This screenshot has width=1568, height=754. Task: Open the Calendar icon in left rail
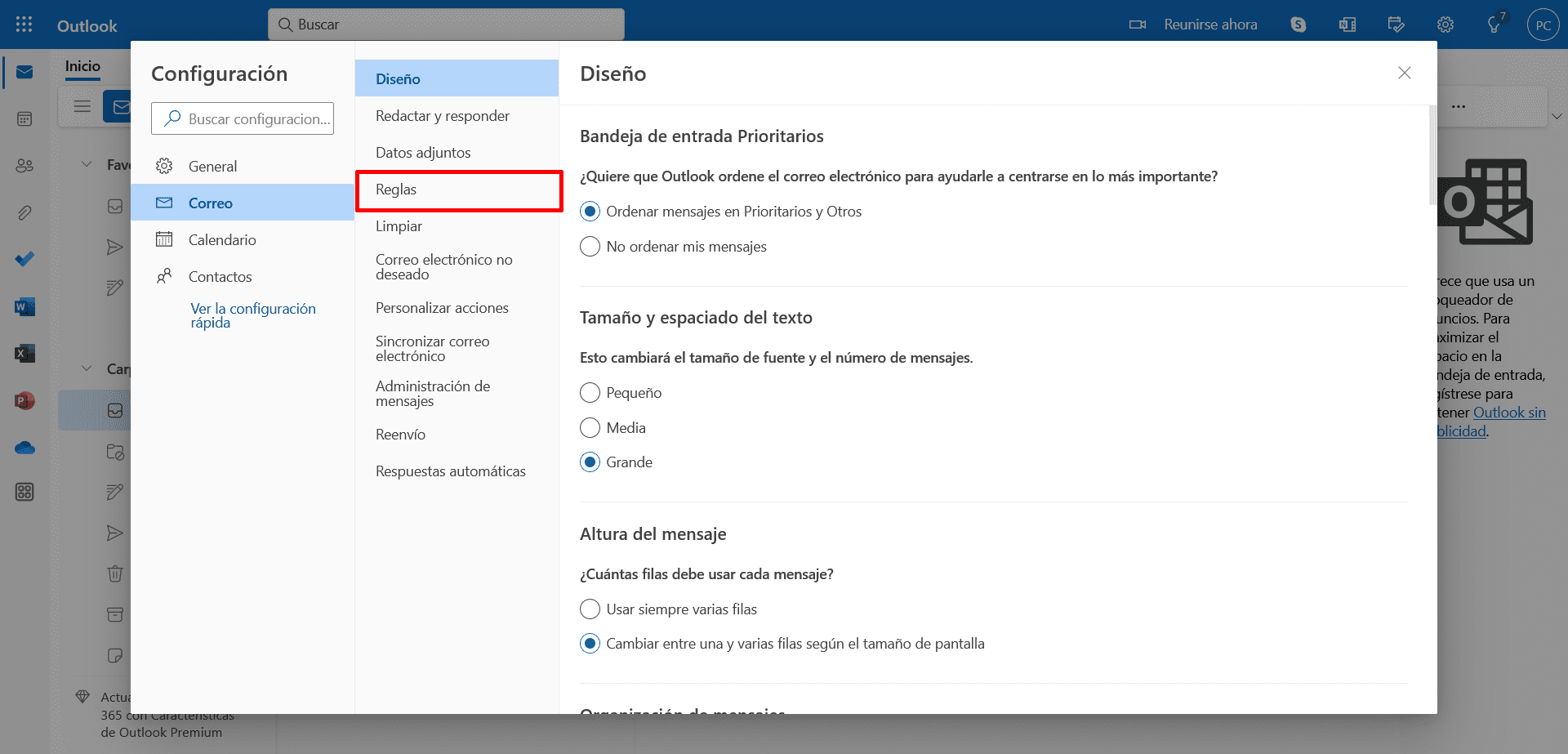24,119
